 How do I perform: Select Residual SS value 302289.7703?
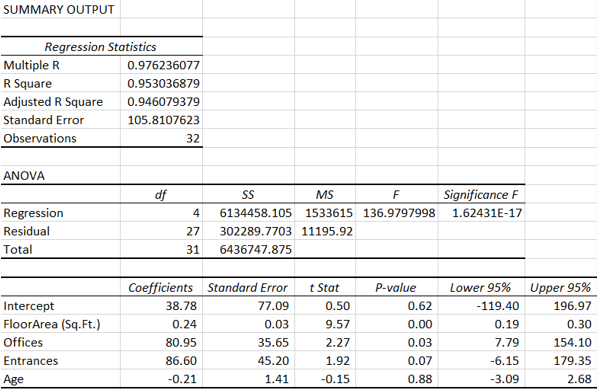255,231
